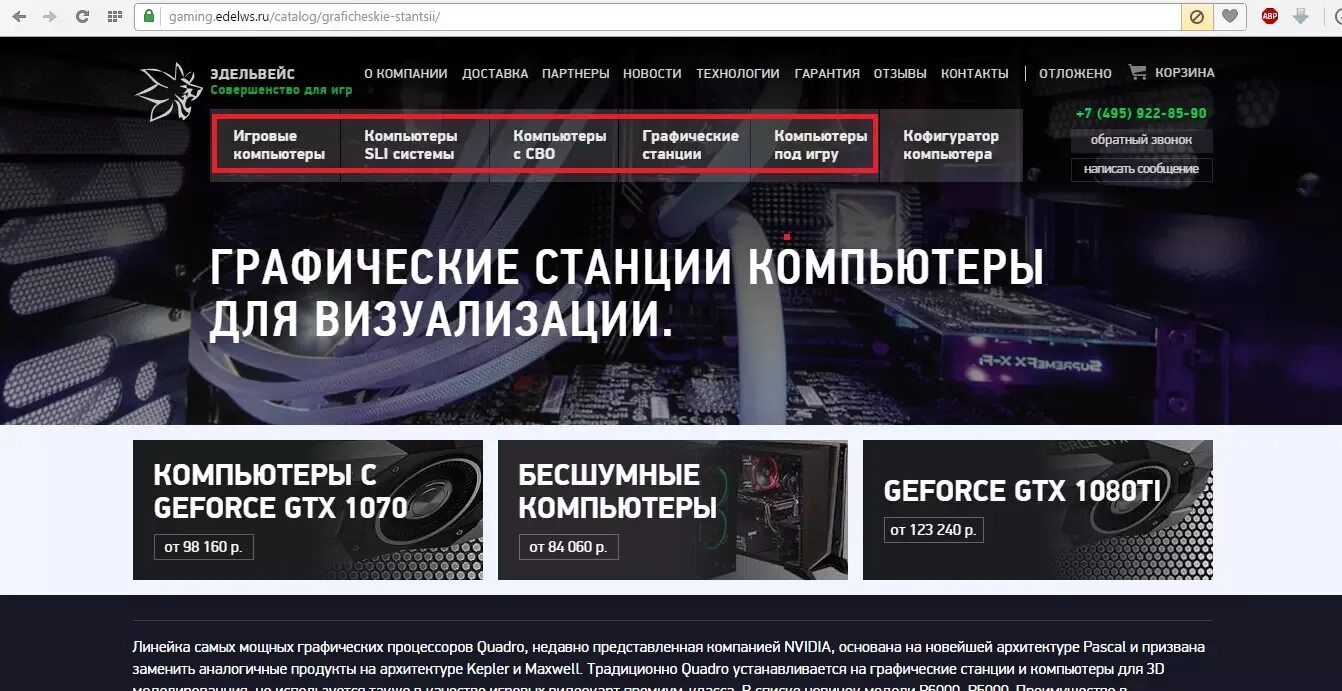
Task: Click the обратный звонок button
Action: [x=1141, y=140]
